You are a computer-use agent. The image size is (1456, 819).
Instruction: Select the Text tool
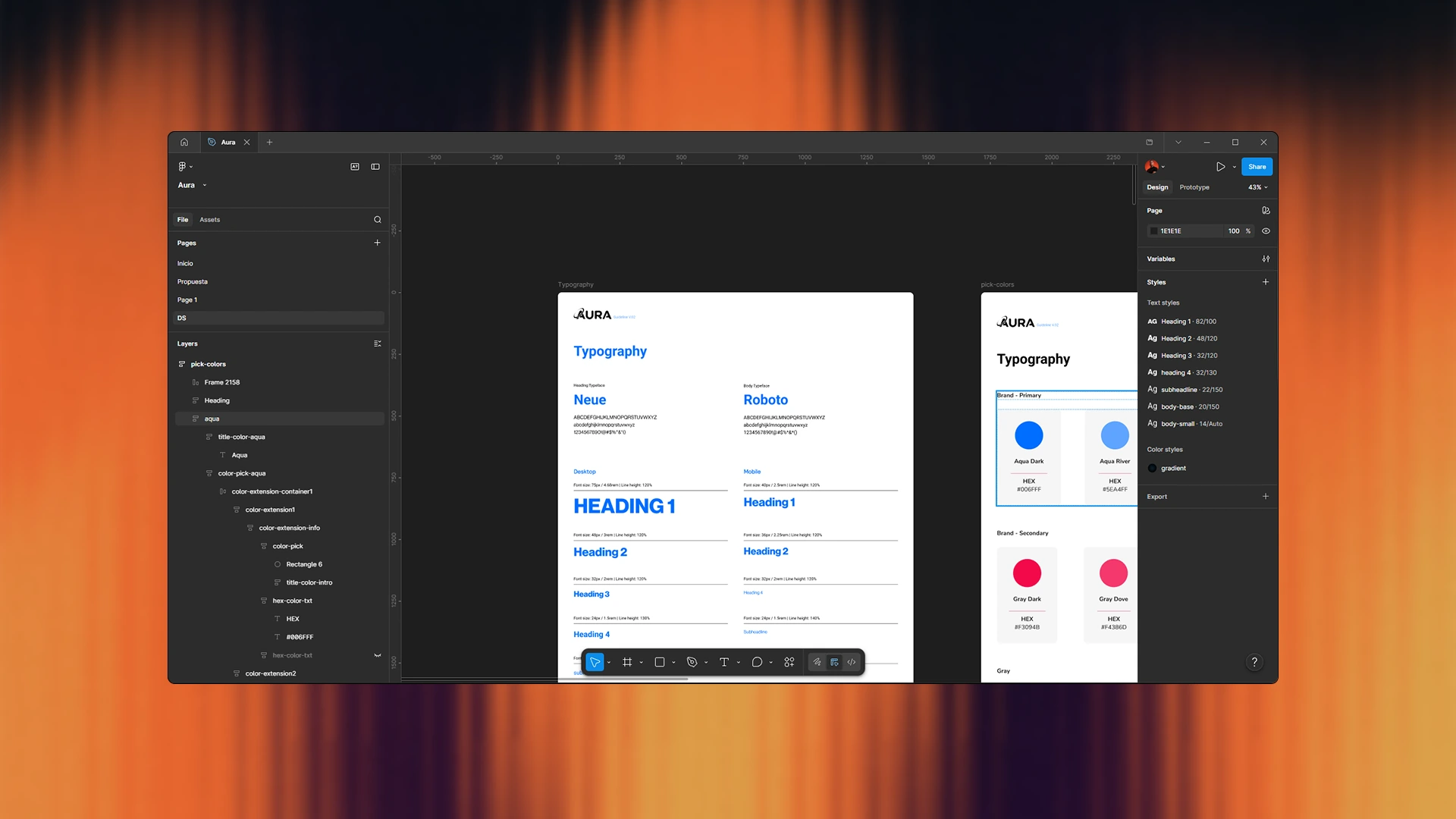pyautogui.click(x=724, y=662)
